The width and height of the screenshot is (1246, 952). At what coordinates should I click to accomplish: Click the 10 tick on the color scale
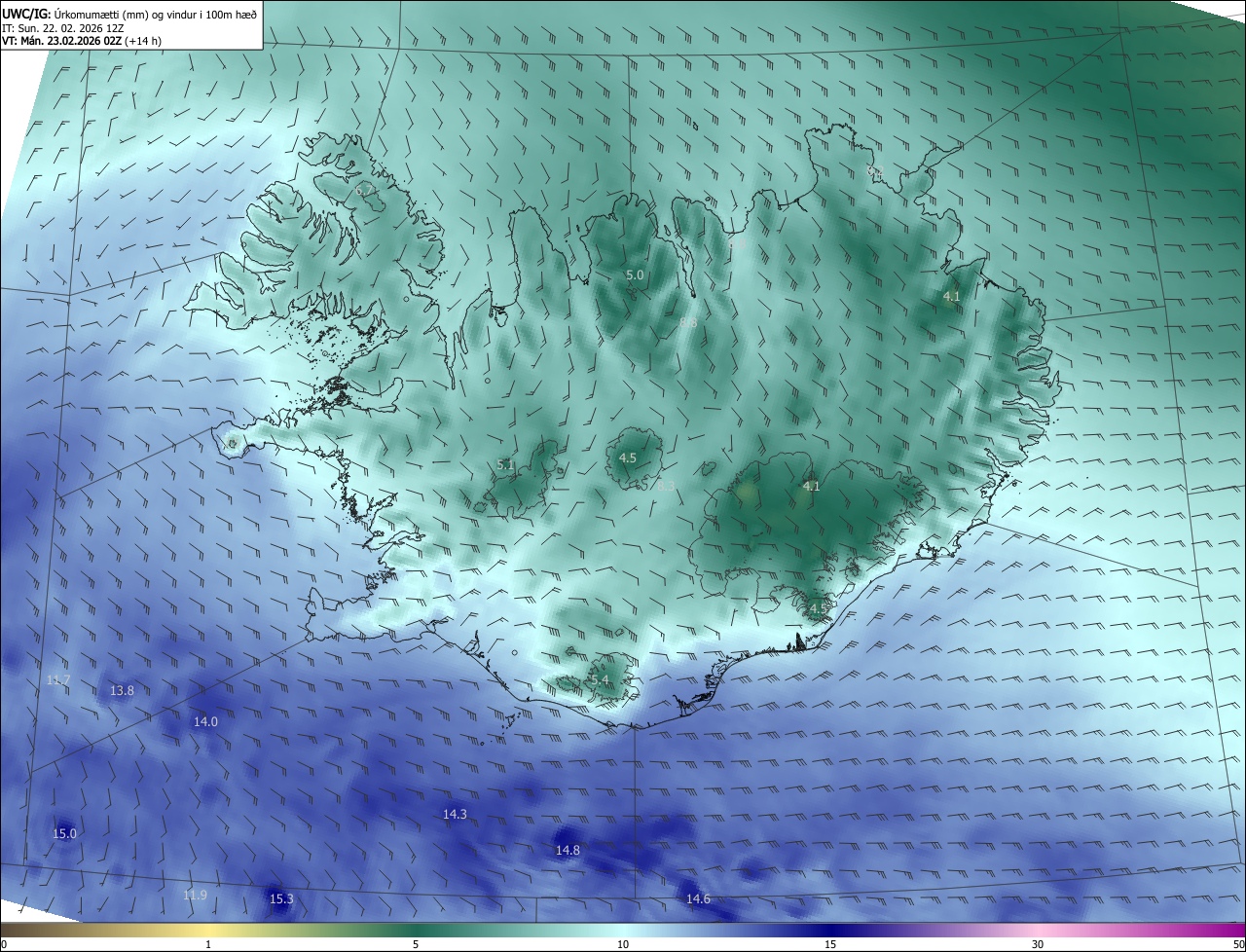[623, 944]
